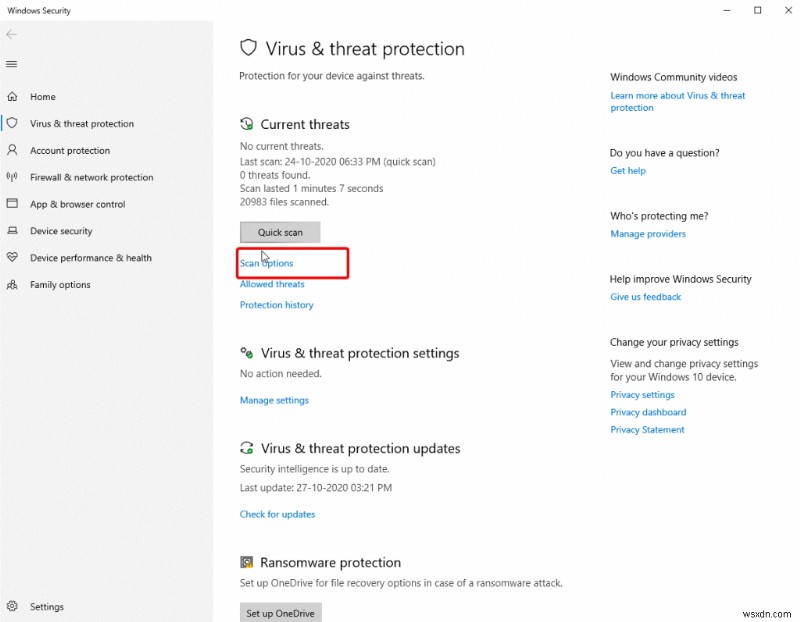Click the Settings gear icon
This screenshot has width=800, height=622.
point(12,606)
